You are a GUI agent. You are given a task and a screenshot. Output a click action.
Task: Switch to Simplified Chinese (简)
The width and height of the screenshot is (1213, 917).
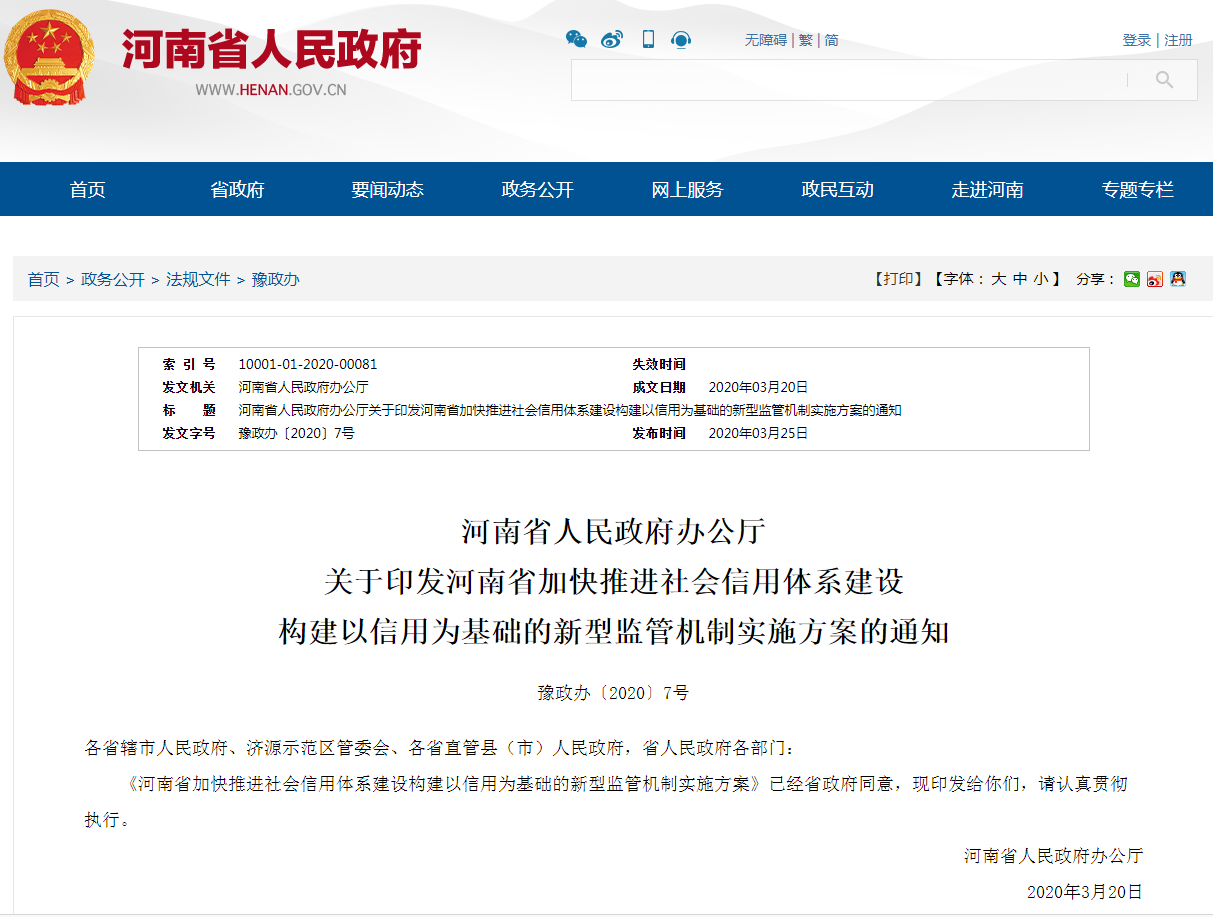[x=831, y=40]
